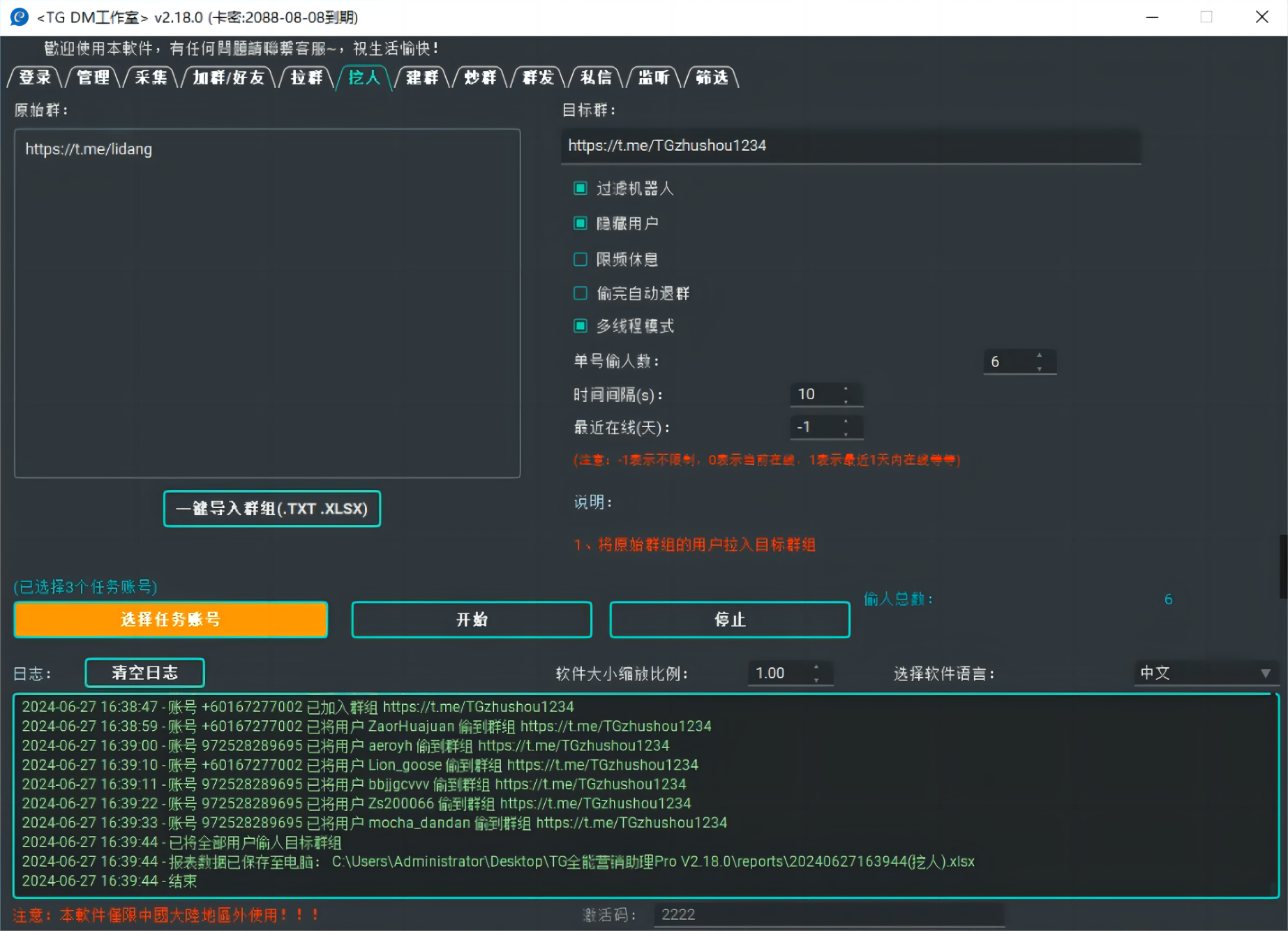The height and width of the screenshot is (931, 1288).
Task: Toggle the 隐藏用户 checkbox
Action: 580,223
